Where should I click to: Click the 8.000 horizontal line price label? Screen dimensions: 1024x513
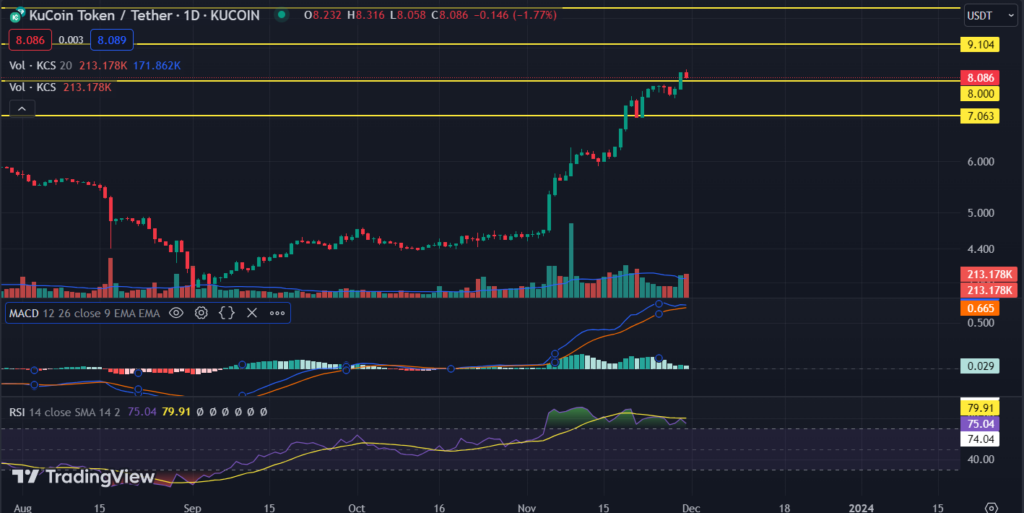[x=980, y=94]
